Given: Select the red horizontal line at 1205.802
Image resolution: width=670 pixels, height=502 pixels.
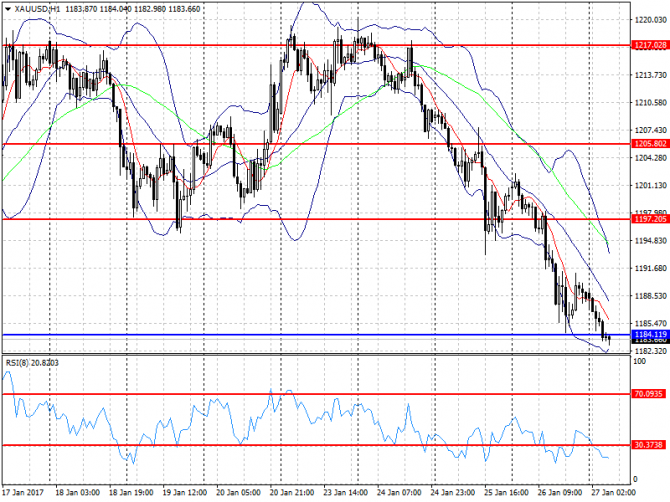Looking at the screenshot, I should (300, 144).
